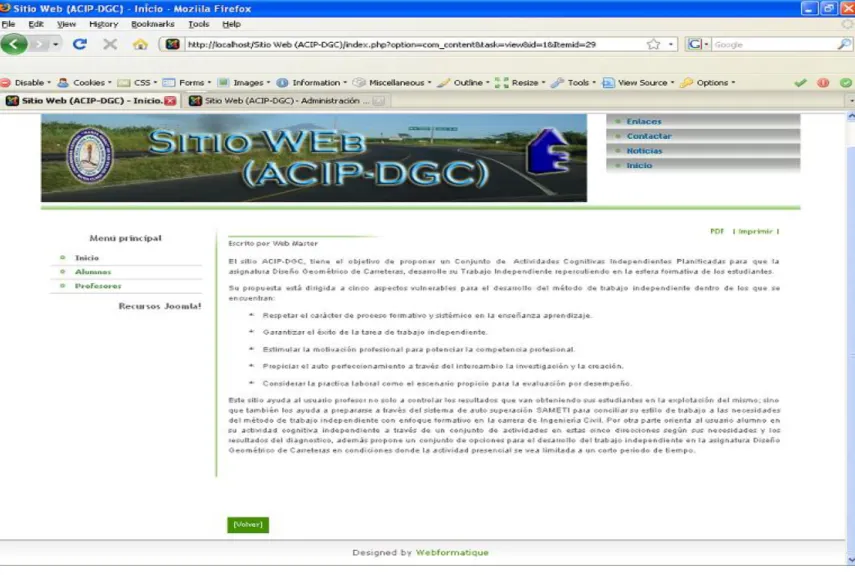Bookmark page with the star icon
Image resolution: width=855 pixels, height=575 pixels.
[653, 45]
